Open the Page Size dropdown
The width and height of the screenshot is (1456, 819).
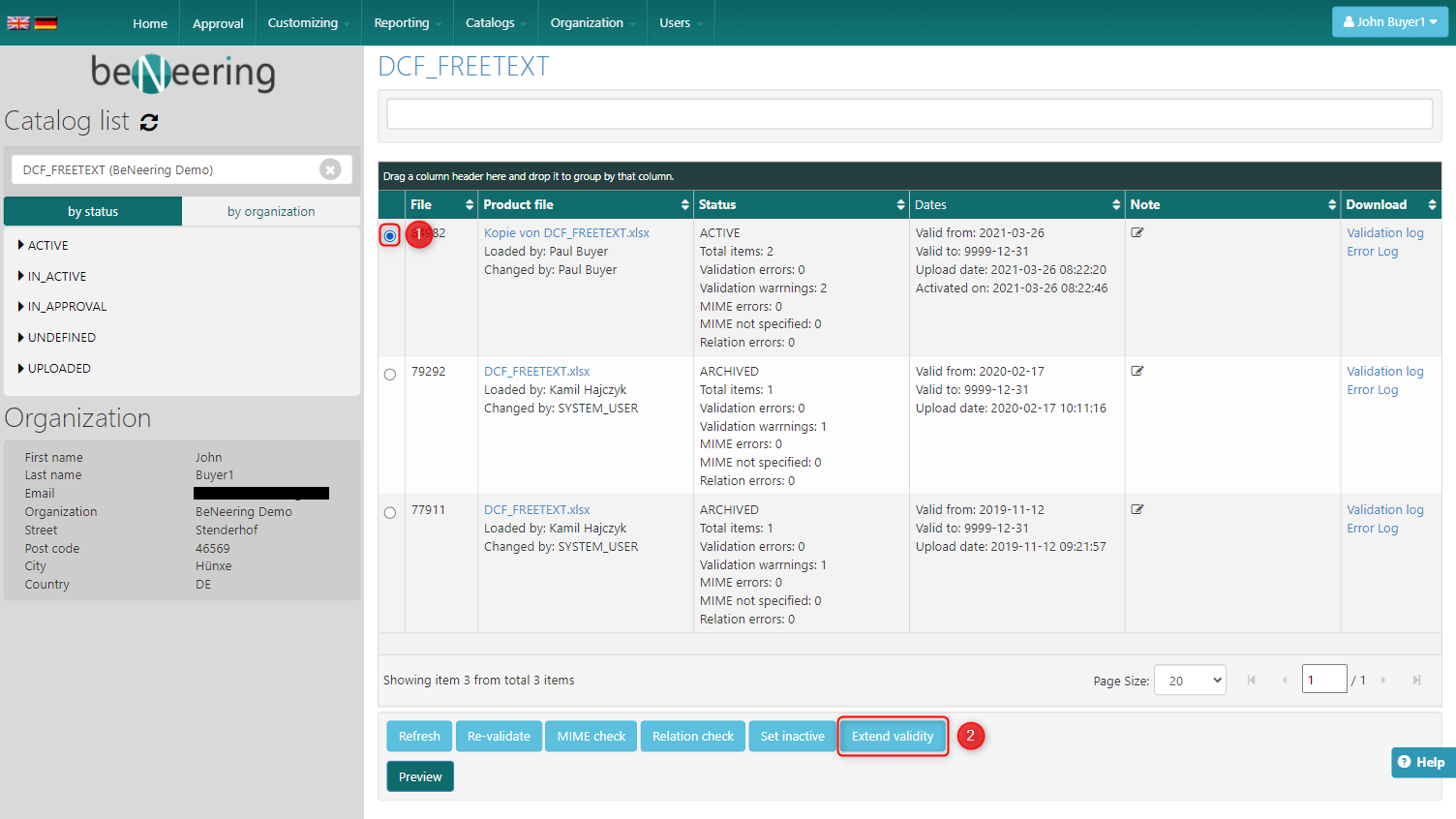(x=1190, y=681)
